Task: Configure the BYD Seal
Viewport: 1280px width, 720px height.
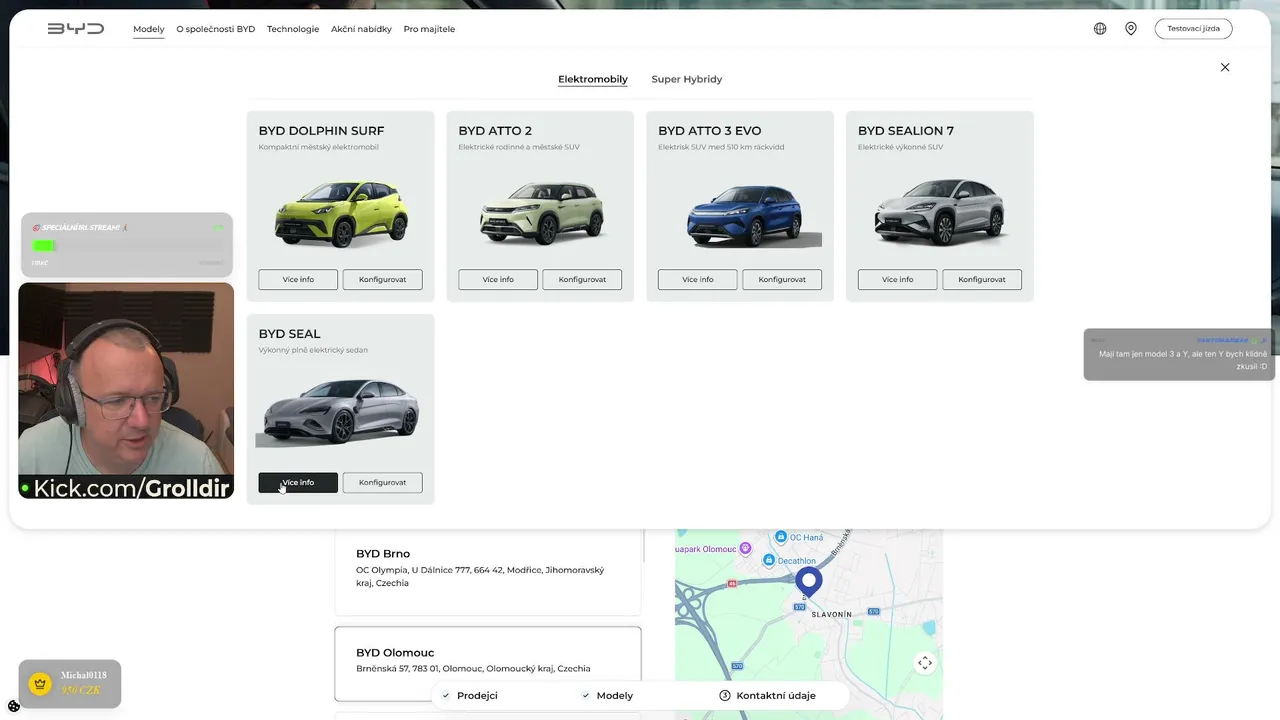Action: [x=382, y=483]
